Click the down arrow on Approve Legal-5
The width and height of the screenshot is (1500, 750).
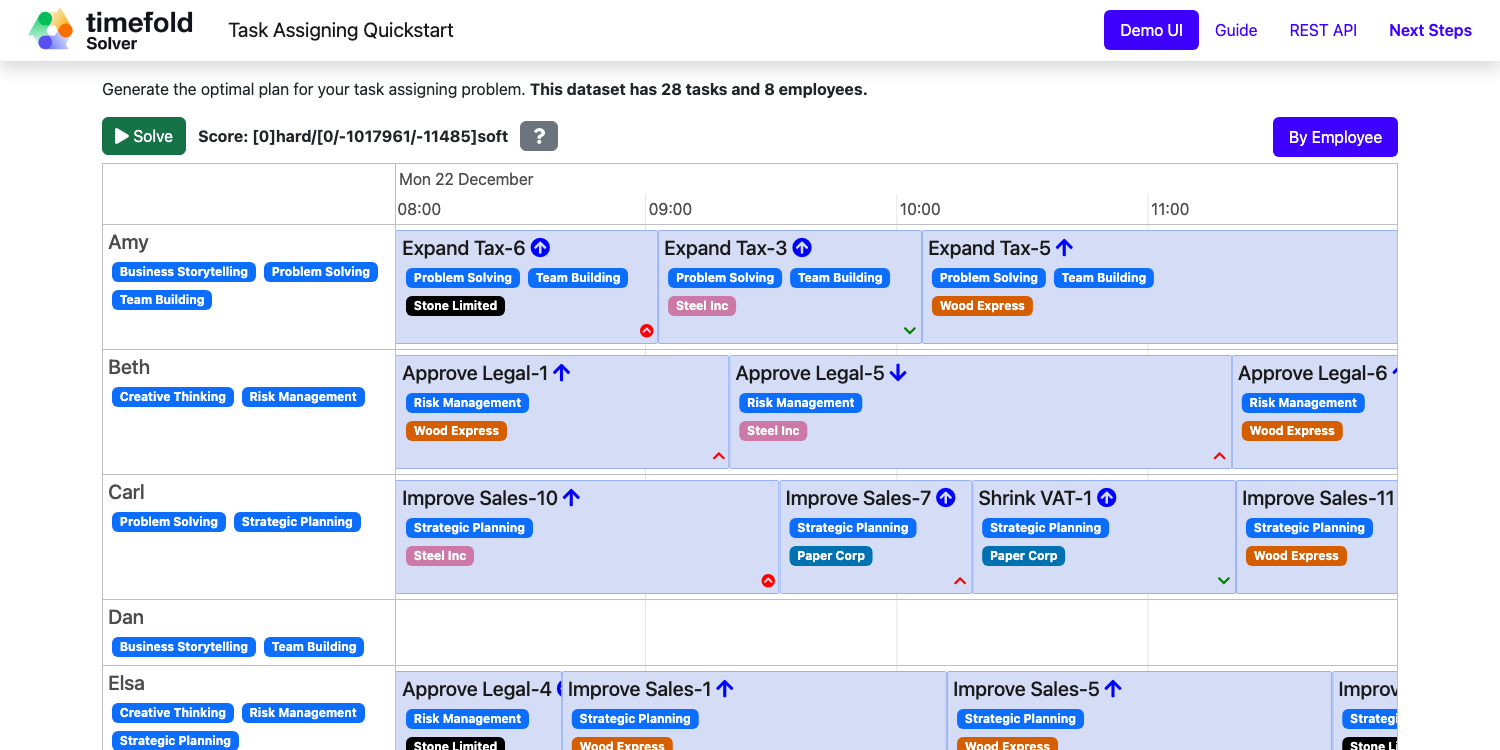point(898,373)
